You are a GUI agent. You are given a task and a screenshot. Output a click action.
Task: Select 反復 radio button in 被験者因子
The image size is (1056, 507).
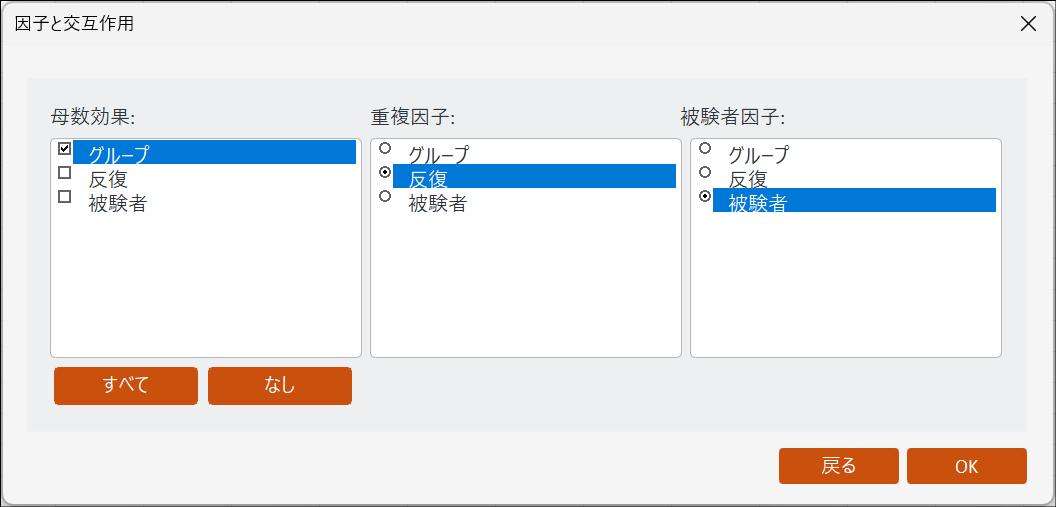(x=705, y=173)
